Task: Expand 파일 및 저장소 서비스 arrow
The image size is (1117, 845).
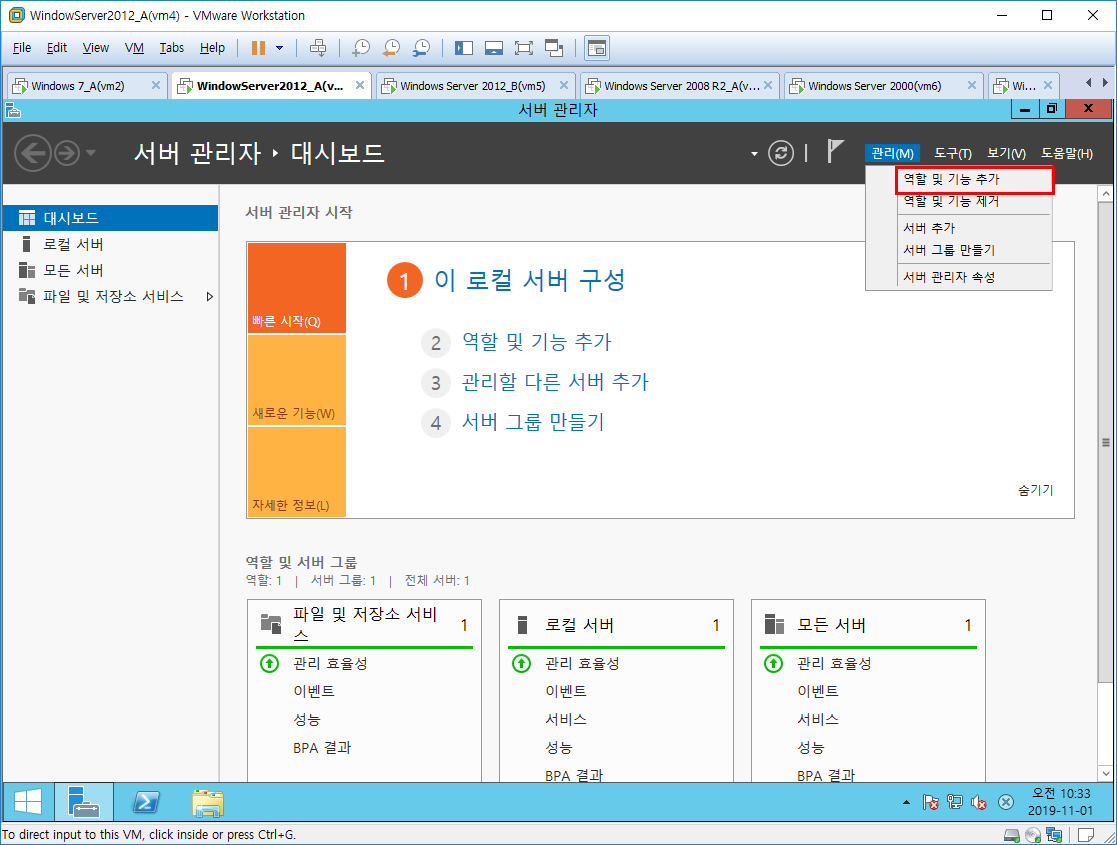Action: tap(209, 296)
